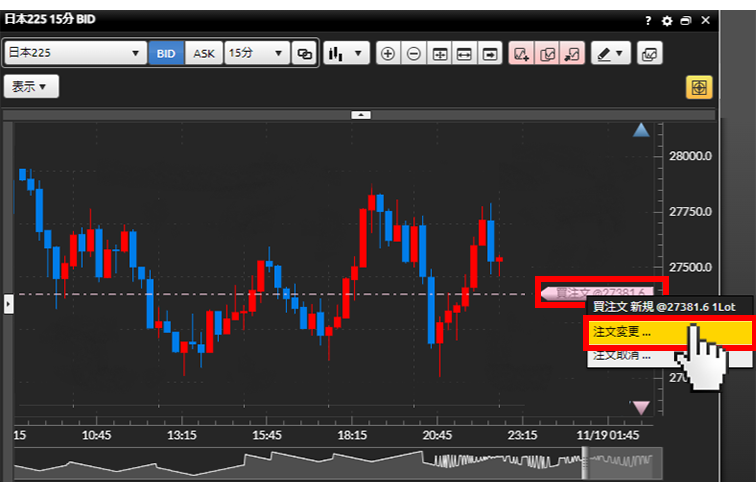Click the fit chart horizontally icon
The width and height of the screenshot is (756, 492).
tap(464, 53)
